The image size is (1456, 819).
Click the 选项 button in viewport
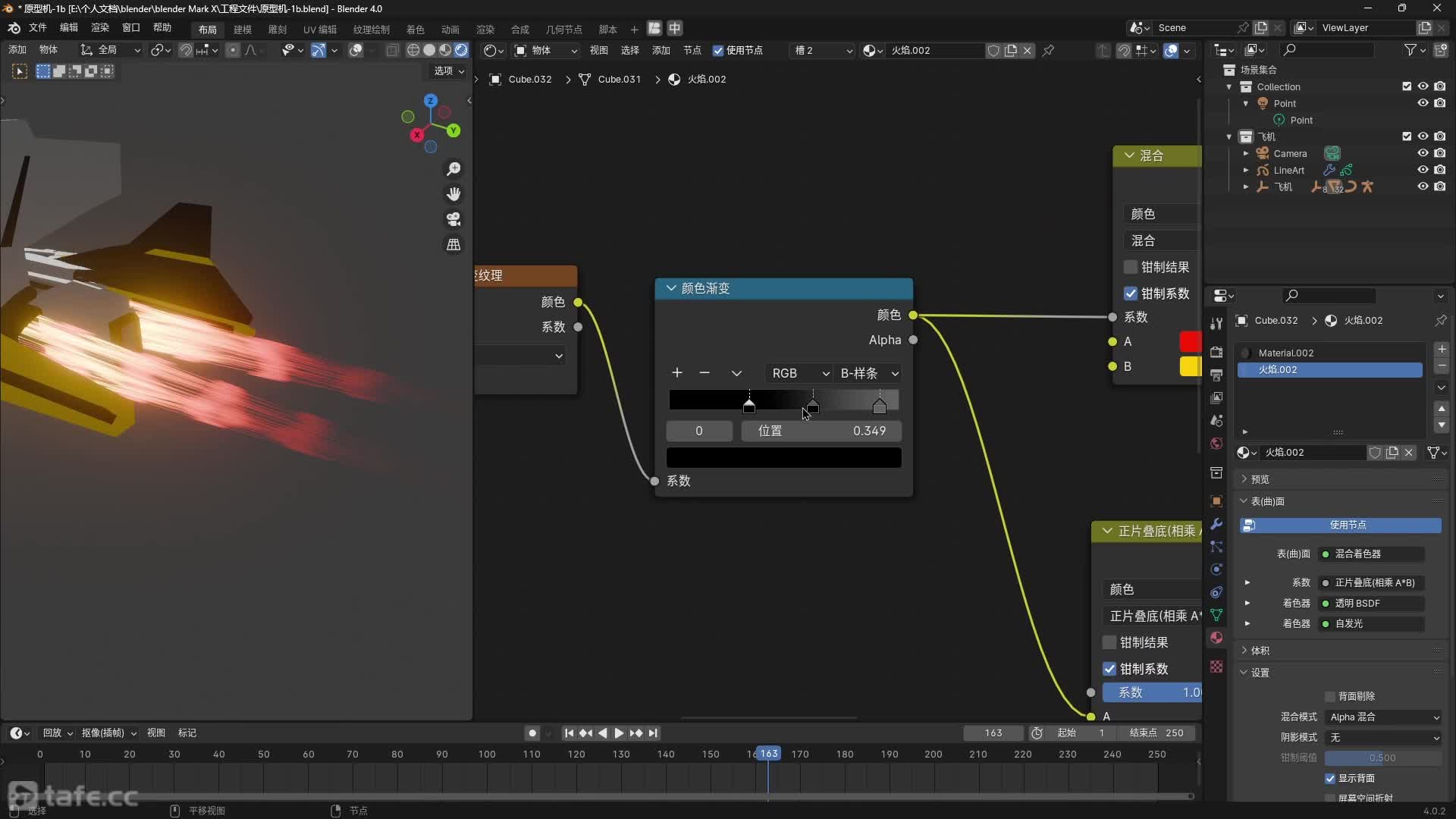click(449, 71)
